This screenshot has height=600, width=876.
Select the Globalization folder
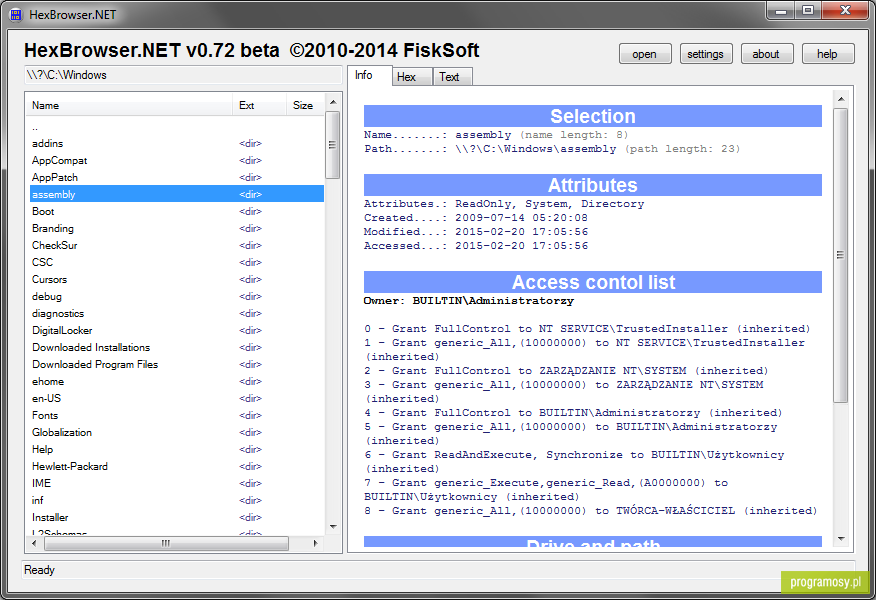[x=177, y=432]
